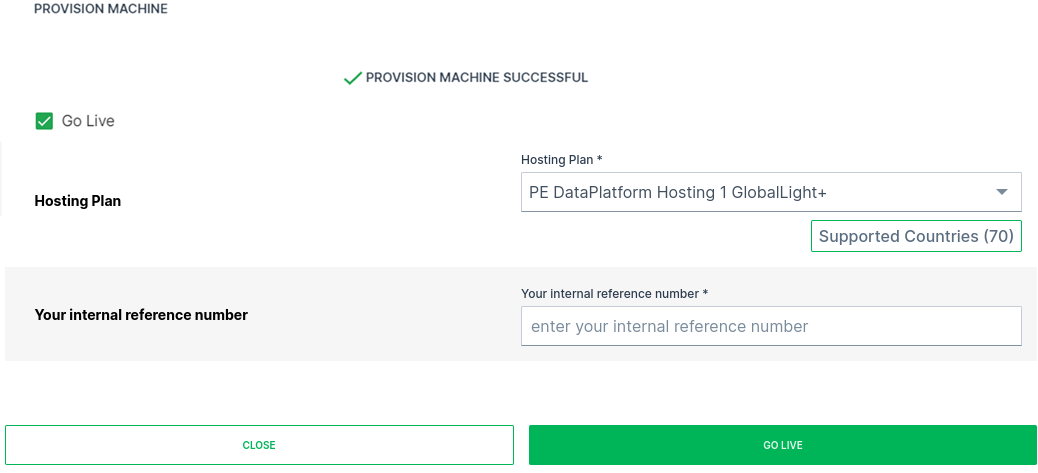Click the small "Your internal reference number *" caption

[x=614, y=294]
